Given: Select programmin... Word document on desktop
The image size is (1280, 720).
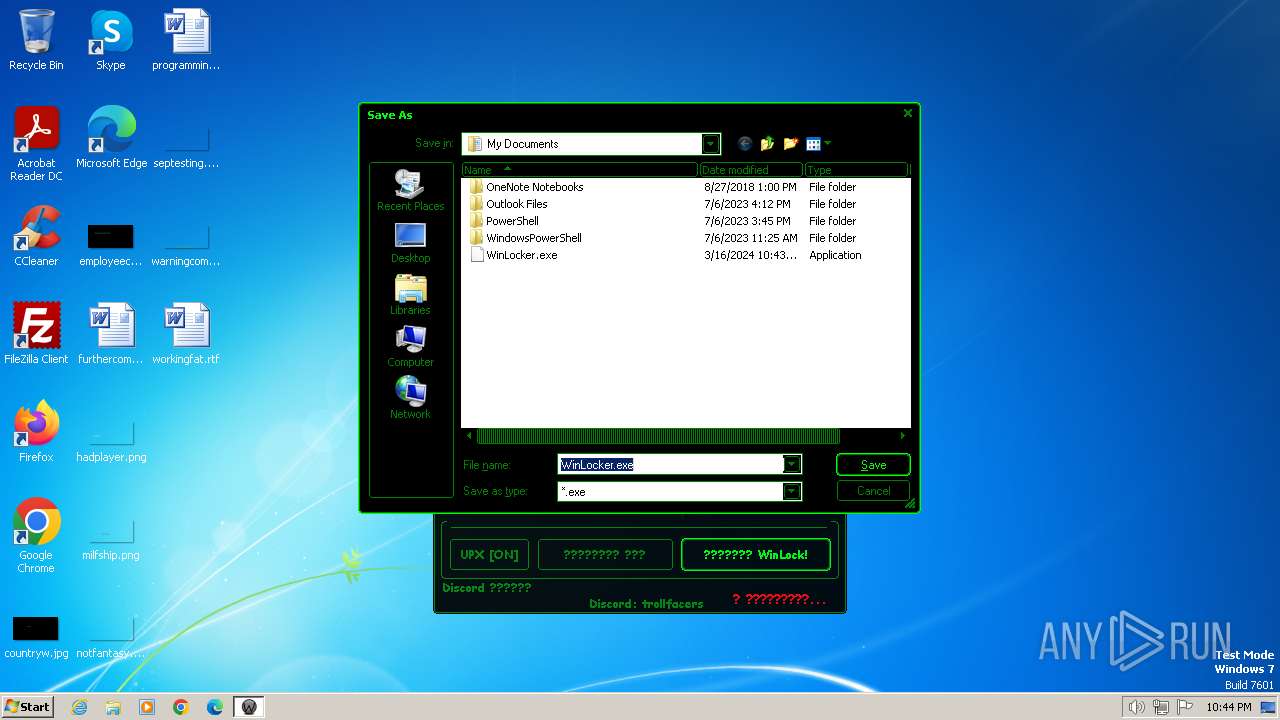Looking at the screenshot, I should (x=186, y=40).
